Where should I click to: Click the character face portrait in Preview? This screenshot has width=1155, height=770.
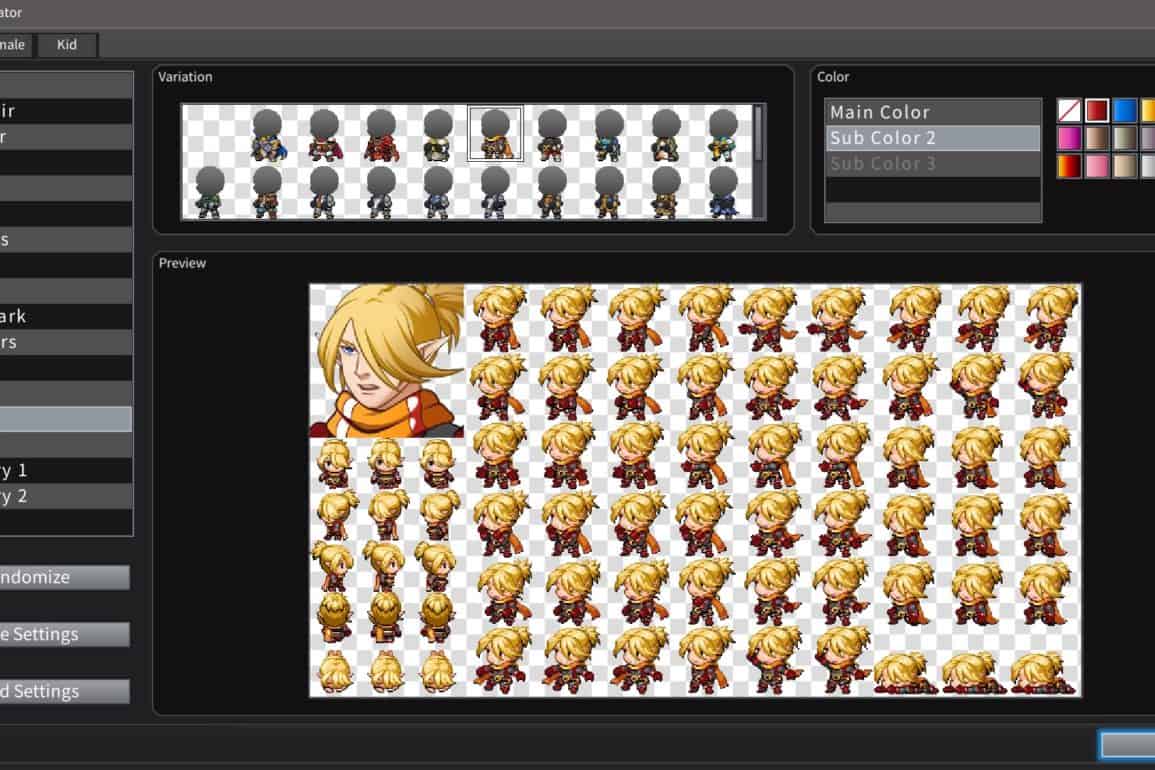[x=387, y=360]
